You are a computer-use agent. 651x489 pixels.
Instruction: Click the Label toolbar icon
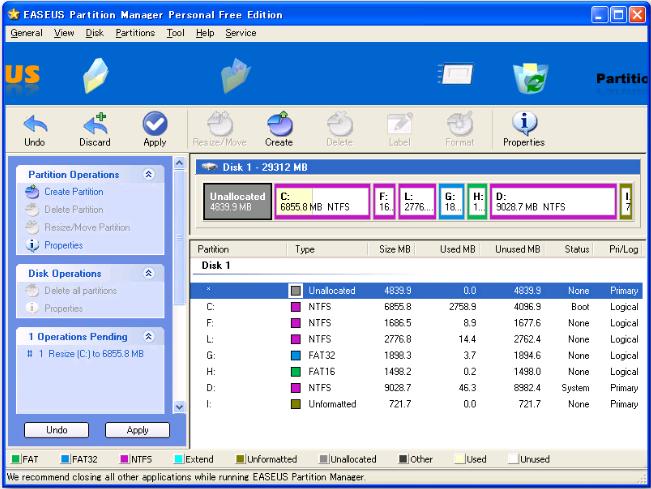tap(399, 124)
